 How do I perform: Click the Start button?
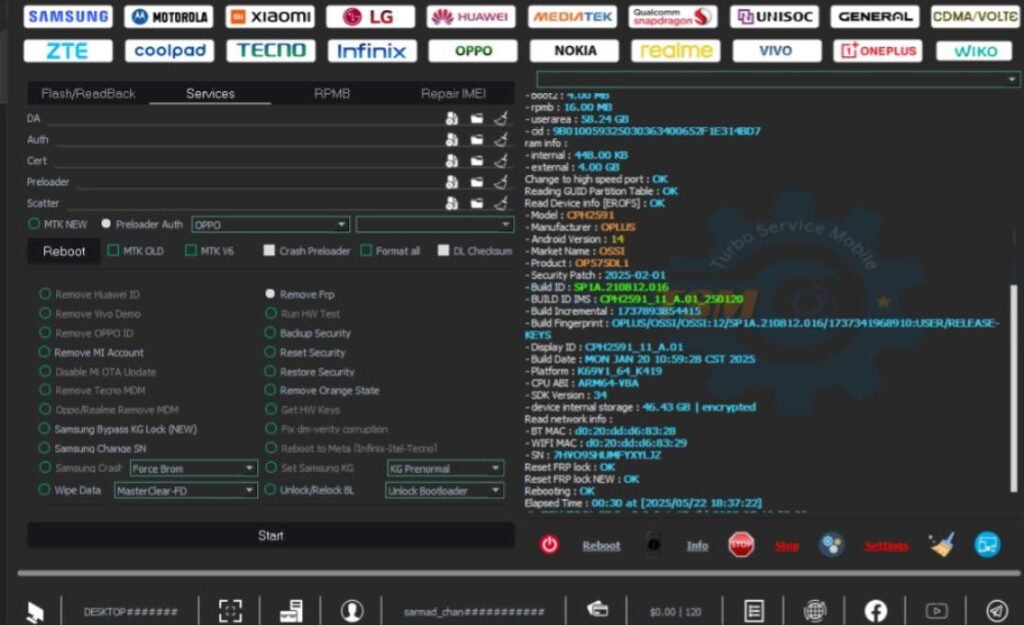pos(270,536)
